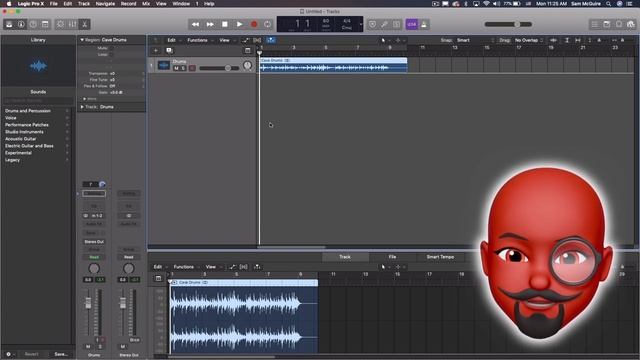Expand the Track: Drums inspector section
Screen dimensions: 640x360
tap(82, 107)
